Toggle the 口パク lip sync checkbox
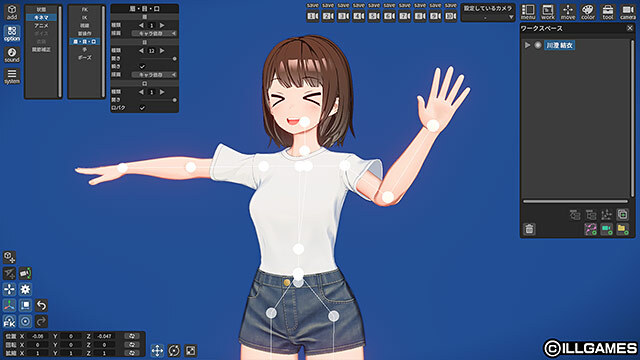Image resolution: width=640 pixels, height=360 pixels. coord(142,108)
